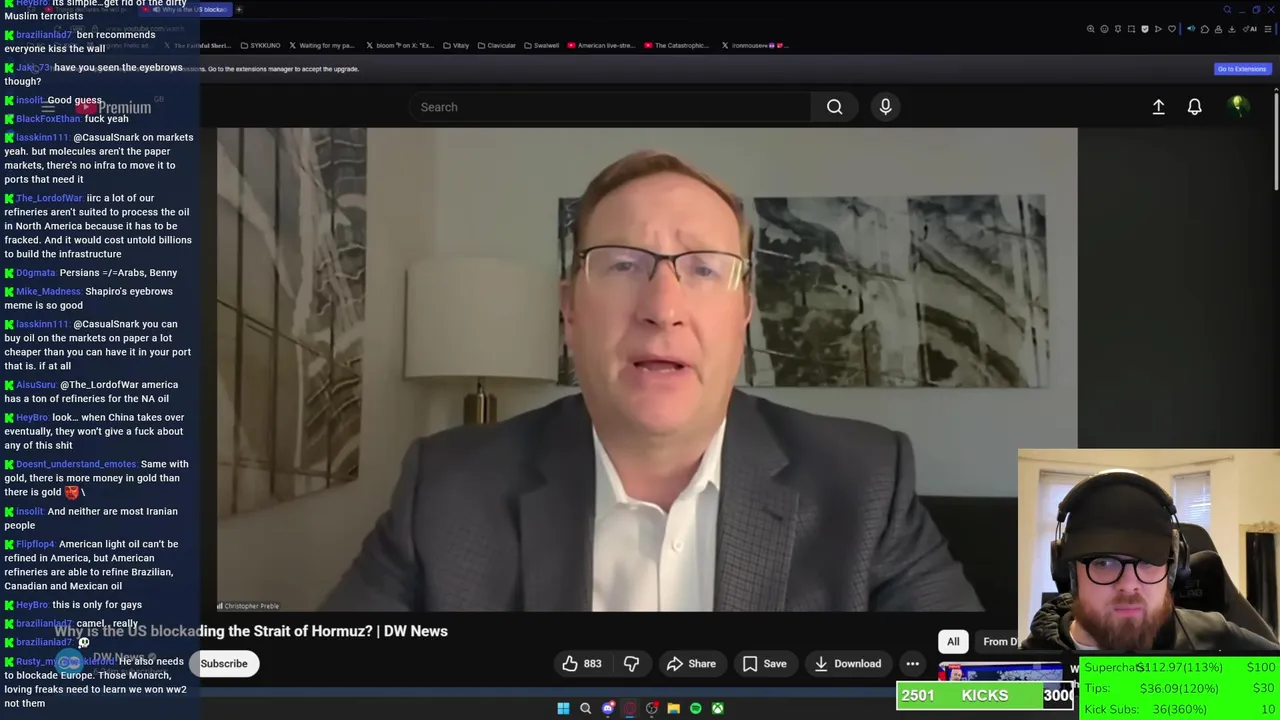Open Spotify from the taskbar

(x=695, y=708)
